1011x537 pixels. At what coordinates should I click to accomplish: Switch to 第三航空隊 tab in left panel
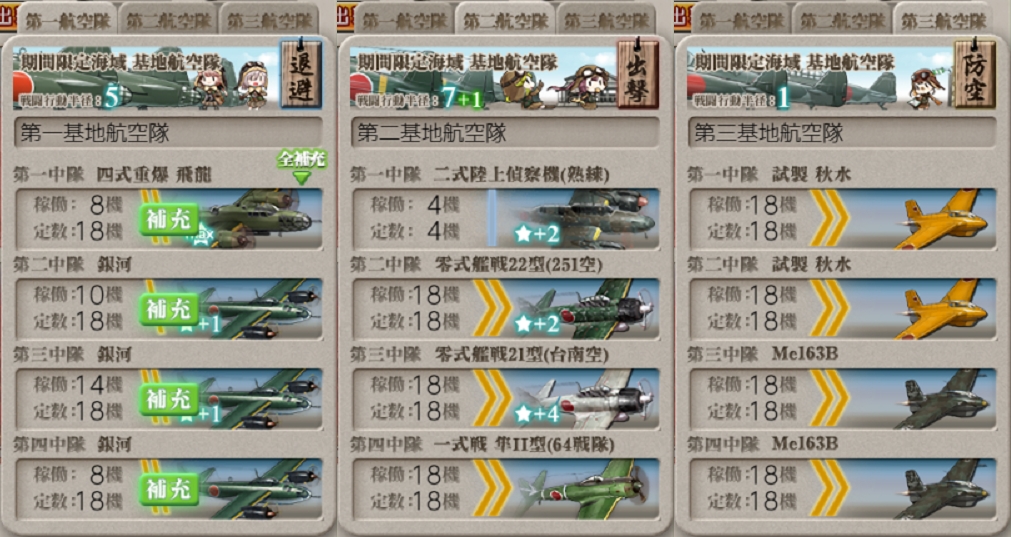(269, 19)
